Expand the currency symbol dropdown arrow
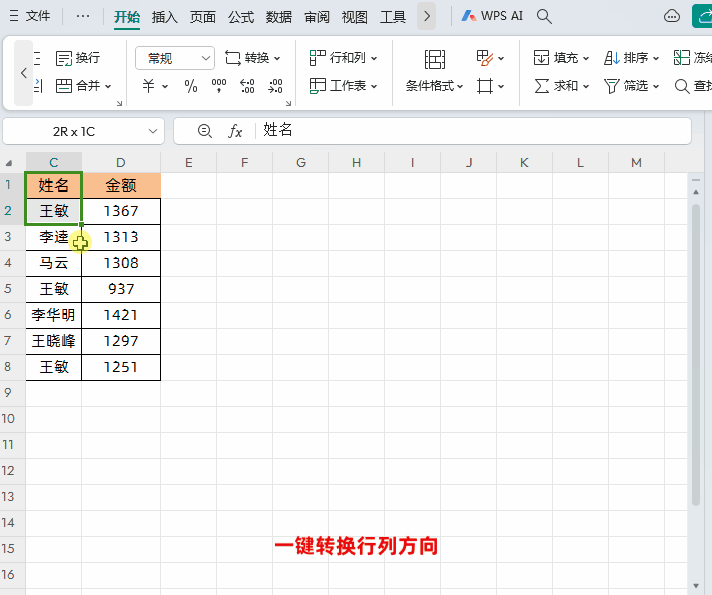 click(x=165, y=86)
